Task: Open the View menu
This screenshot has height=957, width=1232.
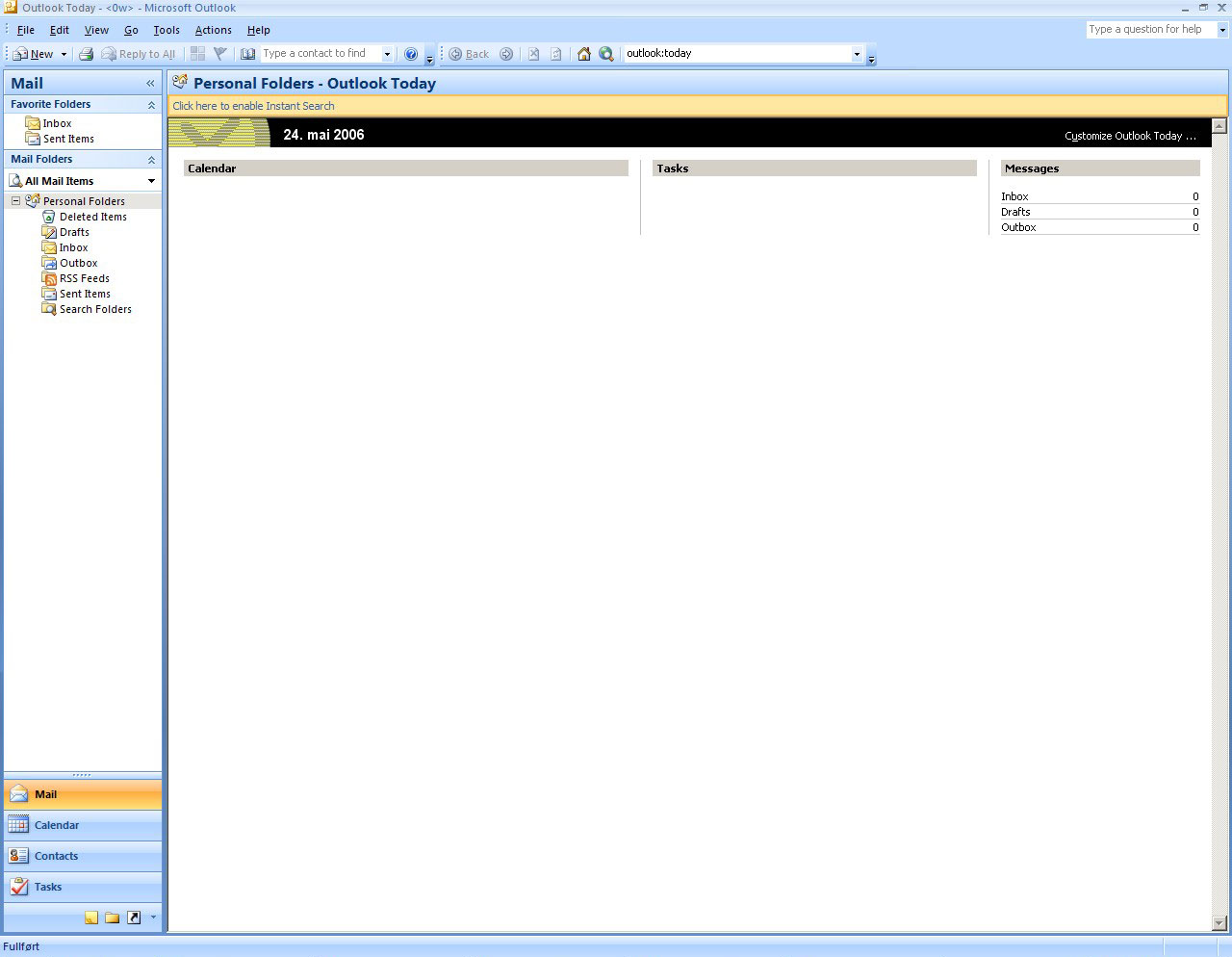Action: pyautogui.click(x=96, y=30)
